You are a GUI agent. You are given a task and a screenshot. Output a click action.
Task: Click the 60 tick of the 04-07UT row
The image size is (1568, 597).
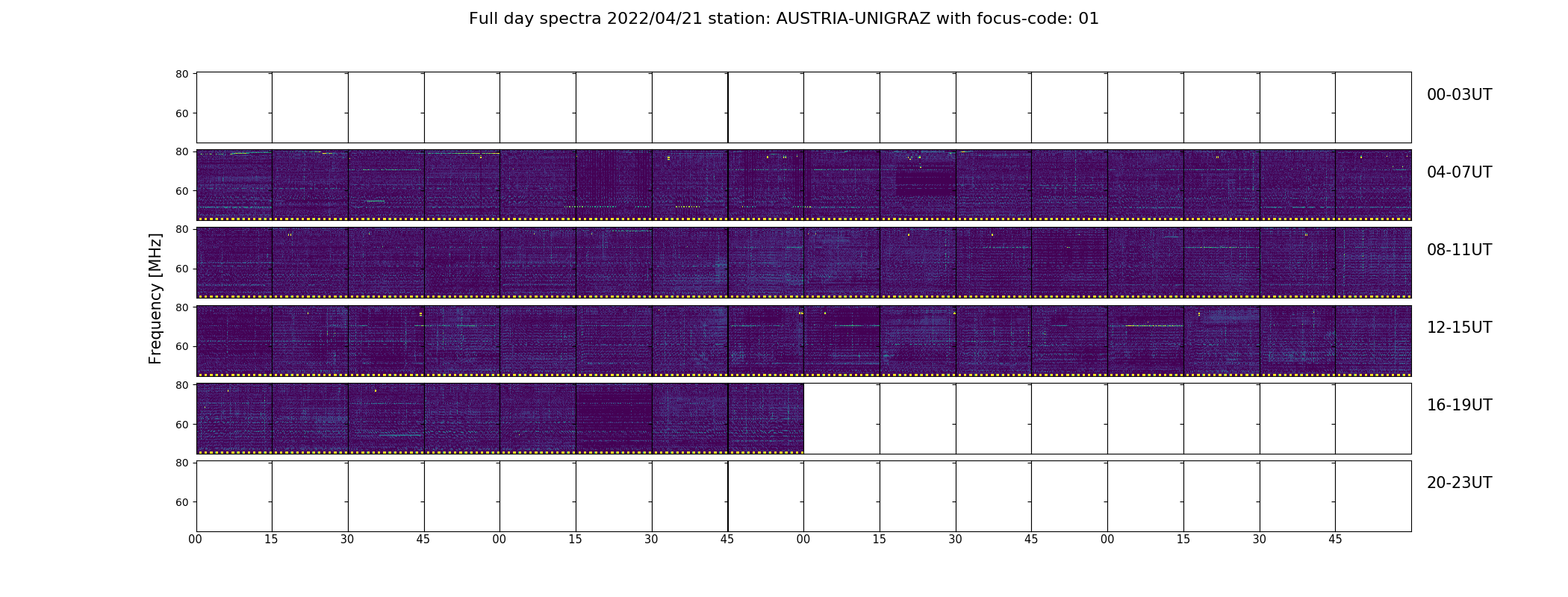coord(181,191)
